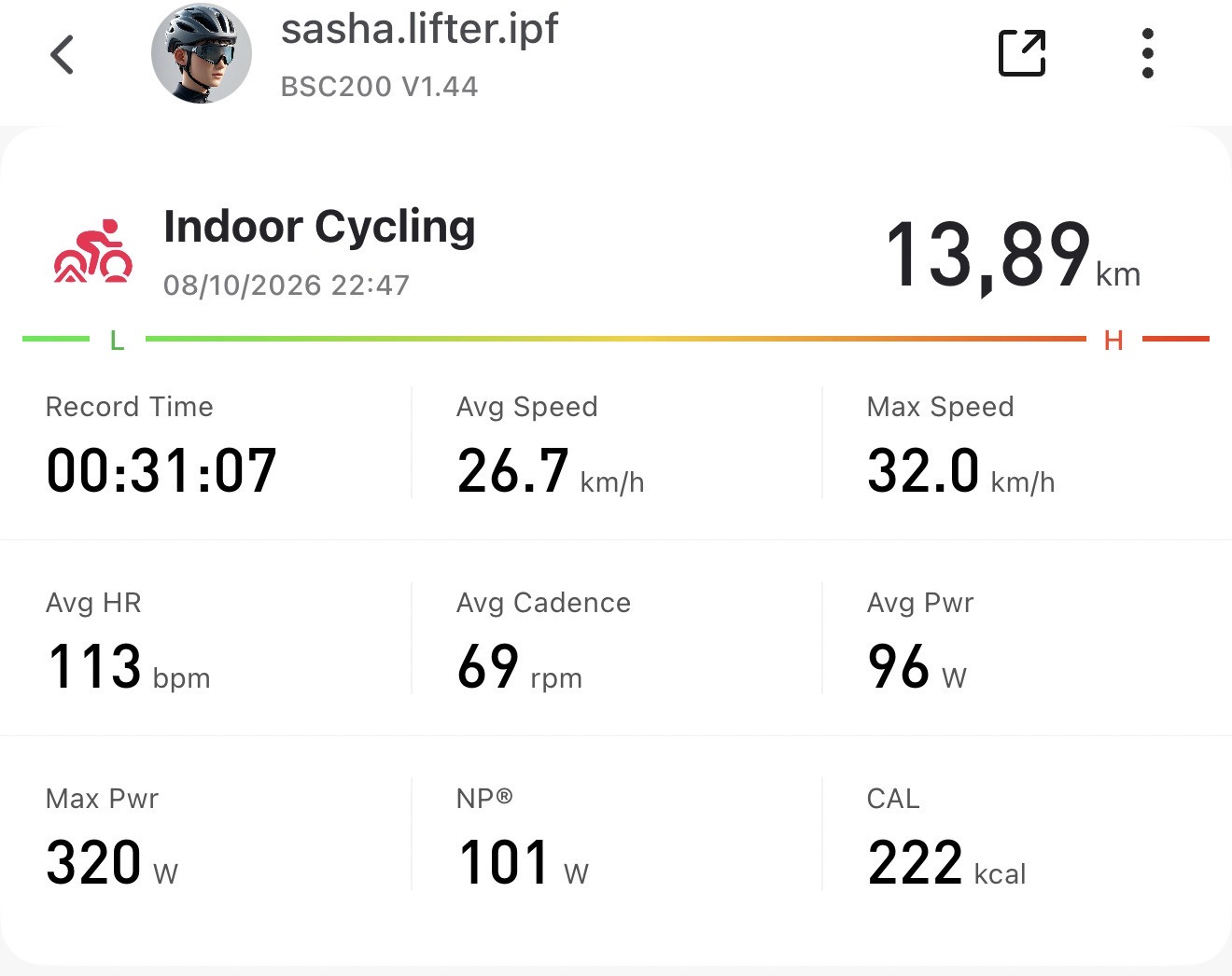Tap the gradient intensity bar
The image size is (1232, 976).
pyautogui.click(x=616, y=339)
